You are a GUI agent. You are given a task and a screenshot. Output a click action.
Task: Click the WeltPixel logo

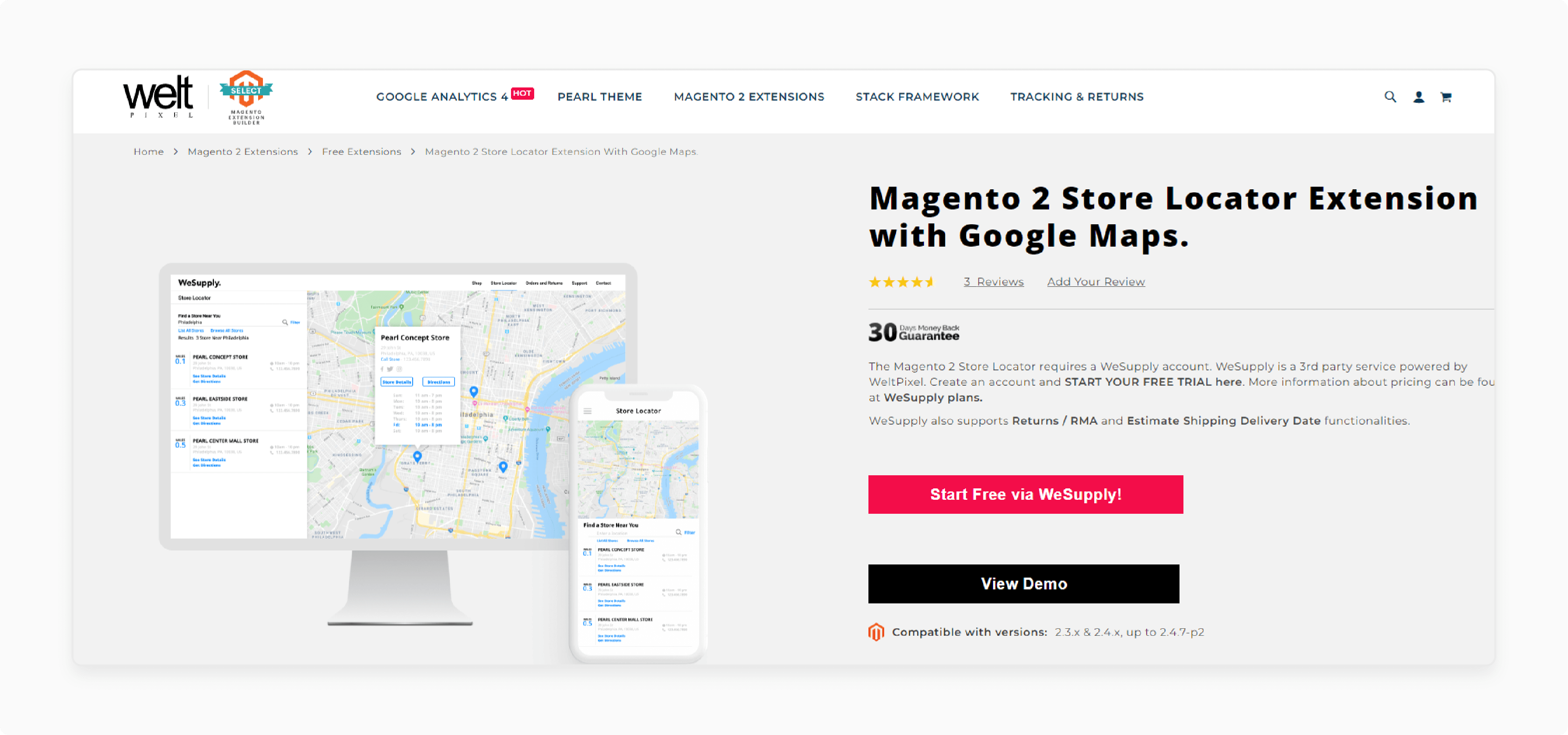click(158, 97)
